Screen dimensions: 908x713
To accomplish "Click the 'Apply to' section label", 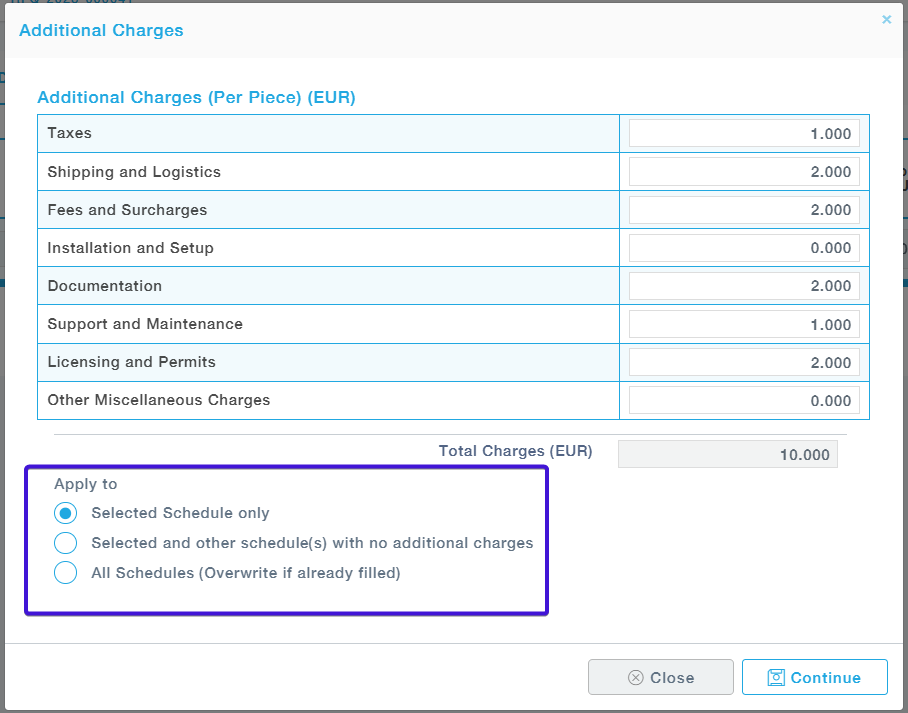I will (x=86, y=484).
